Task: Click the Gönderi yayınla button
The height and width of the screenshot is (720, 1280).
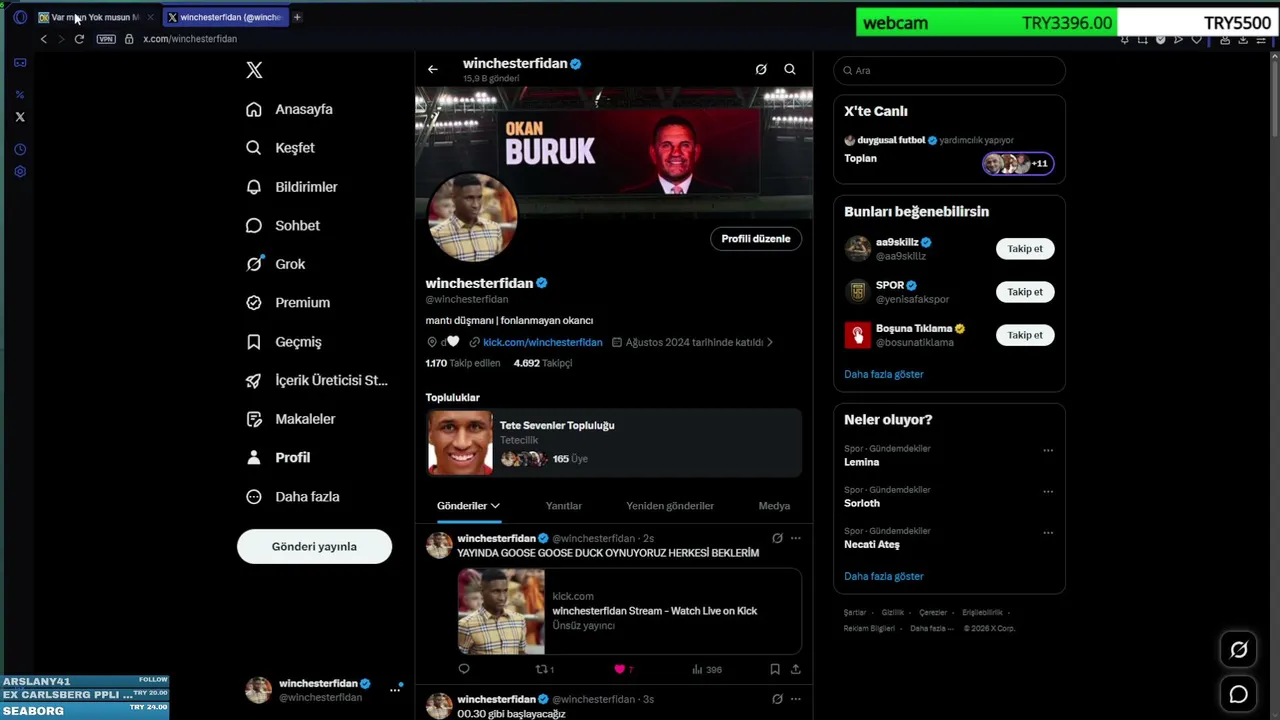Action: tap(314, 547)
